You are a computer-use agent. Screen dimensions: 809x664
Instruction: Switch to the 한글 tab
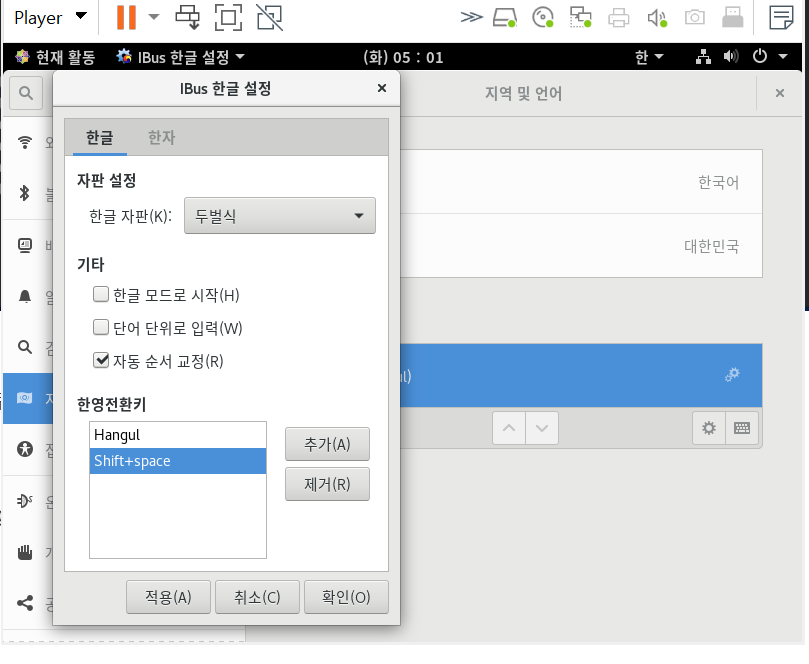(100, 138)
